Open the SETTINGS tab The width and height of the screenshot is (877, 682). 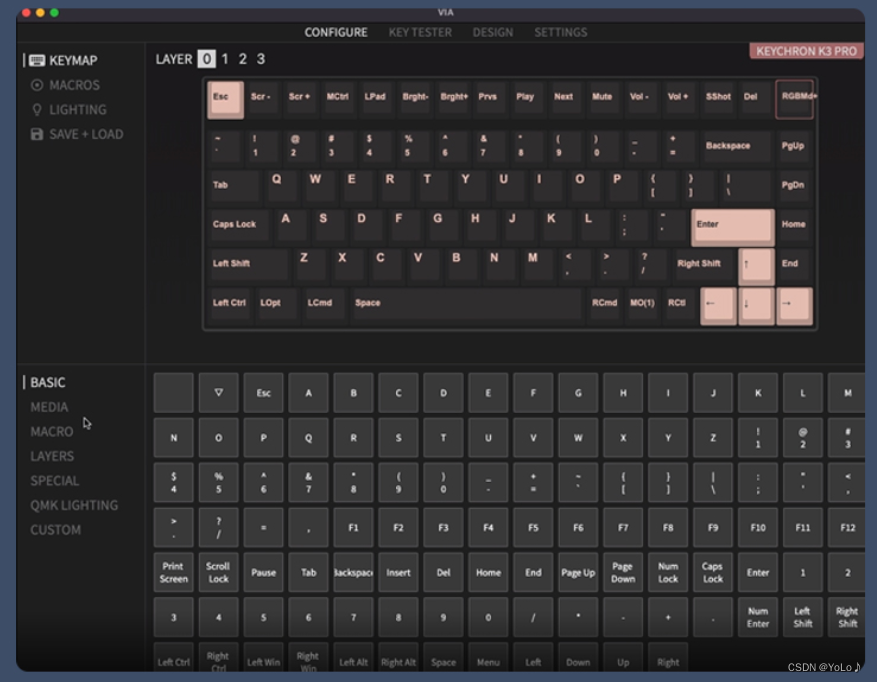point(560,32)
